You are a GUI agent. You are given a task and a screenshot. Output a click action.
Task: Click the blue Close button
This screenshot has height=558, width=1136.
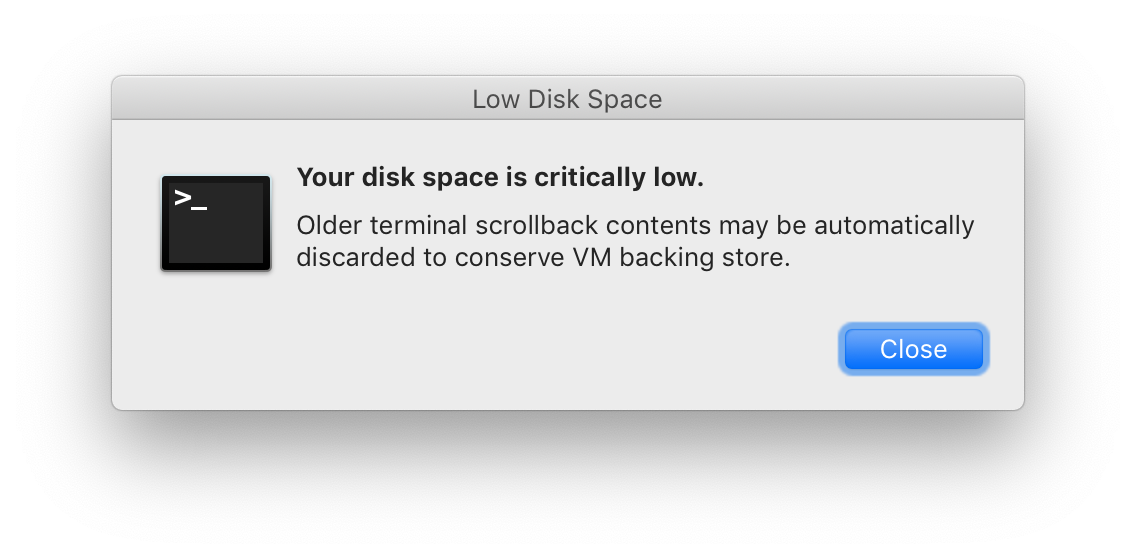pyautogui.click(x=914, y=349)
